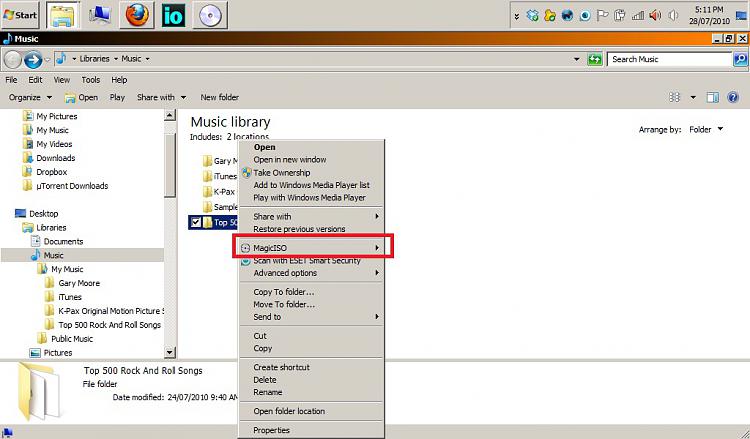Click navigation pane scroll down arrow
This screenshot has width=750, height=439.
click(x=170, y=352)
